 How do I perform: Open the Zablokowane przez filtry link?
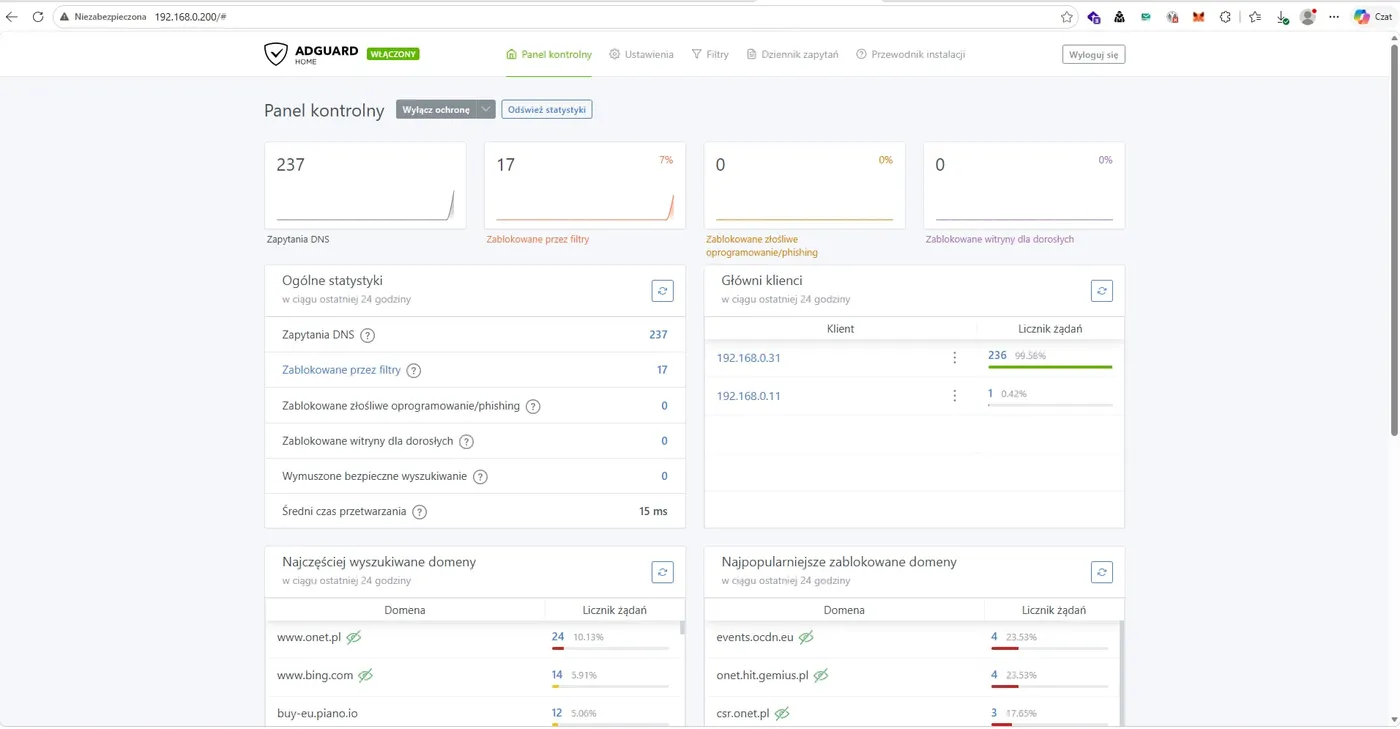341,370
